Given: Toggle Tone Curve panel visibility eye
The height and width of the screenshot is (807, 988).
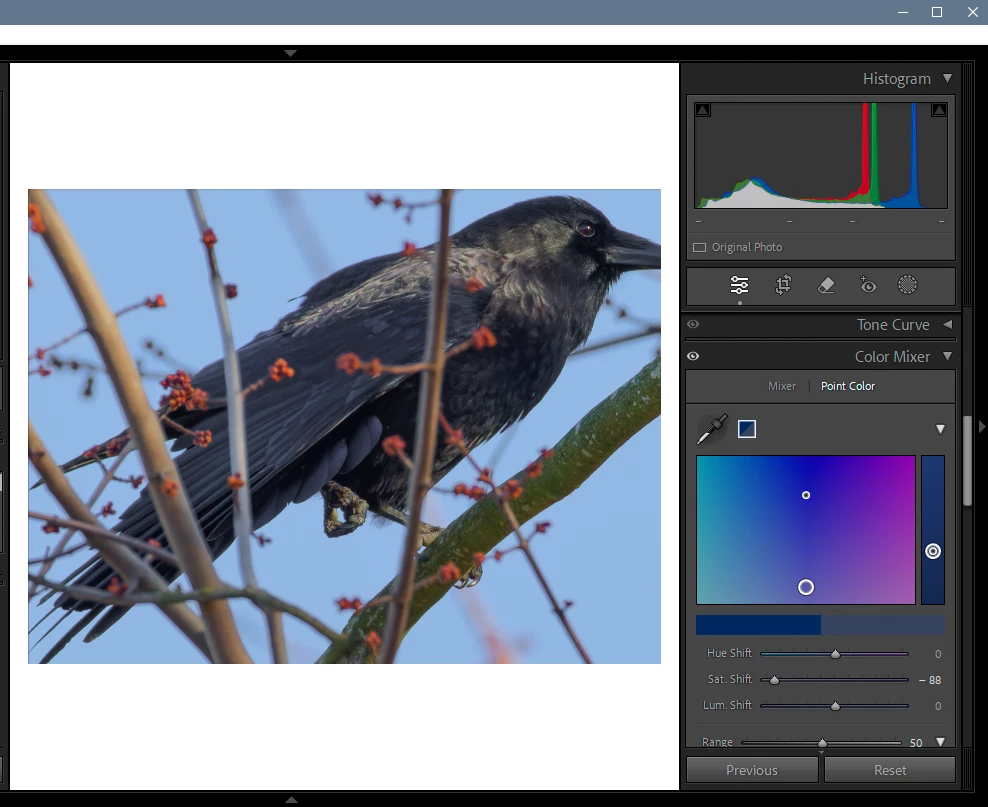Looking at the screenshot, I should [693, 324].
